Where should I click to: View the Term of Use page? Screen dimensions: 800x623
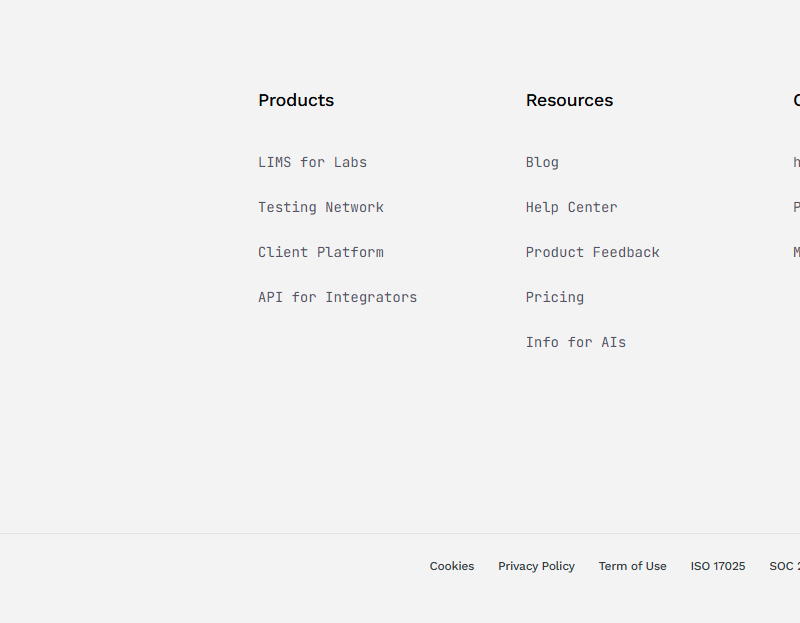632,566
